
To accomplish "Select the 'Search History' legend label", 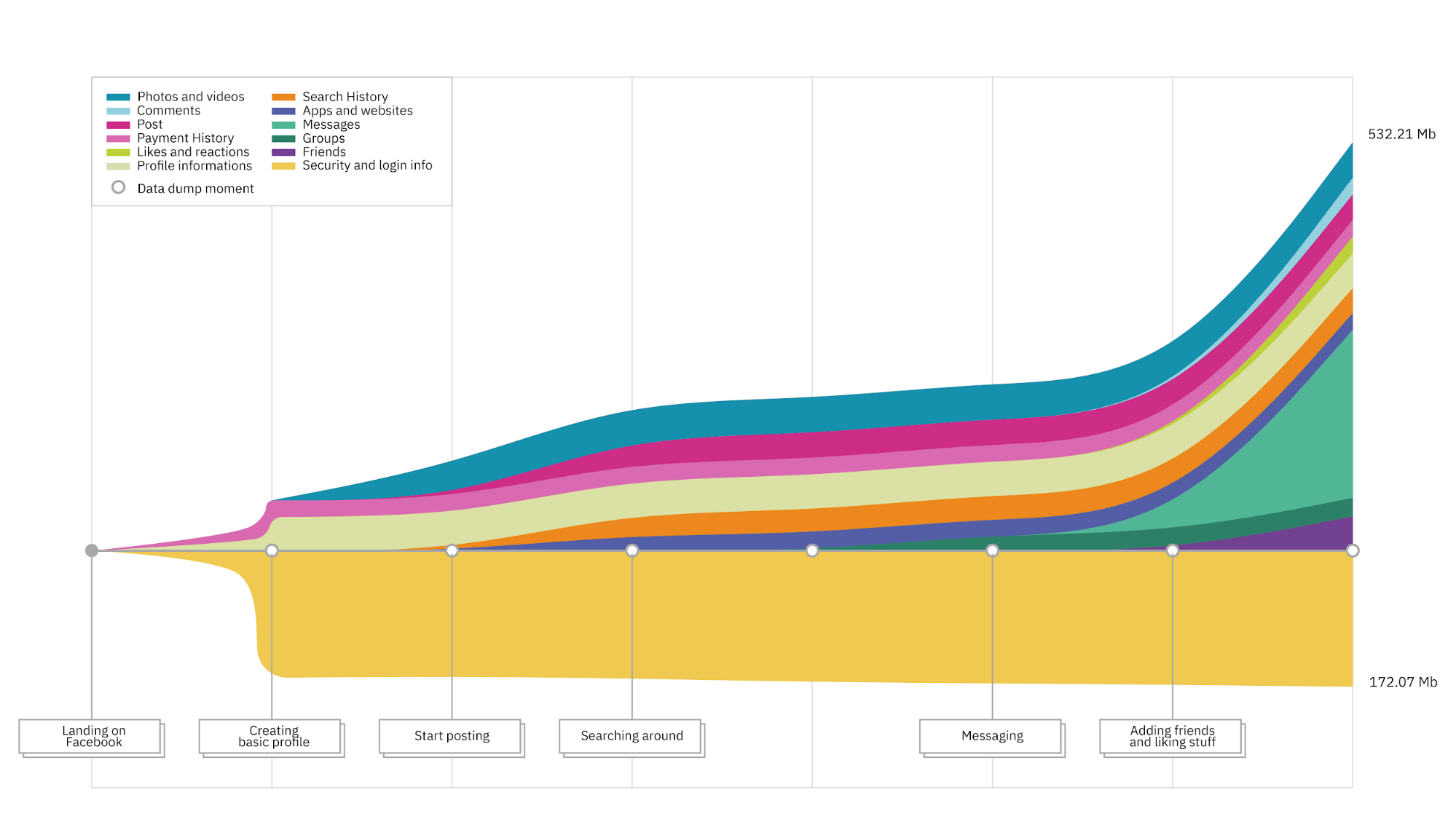I will (x=345, y=97).
